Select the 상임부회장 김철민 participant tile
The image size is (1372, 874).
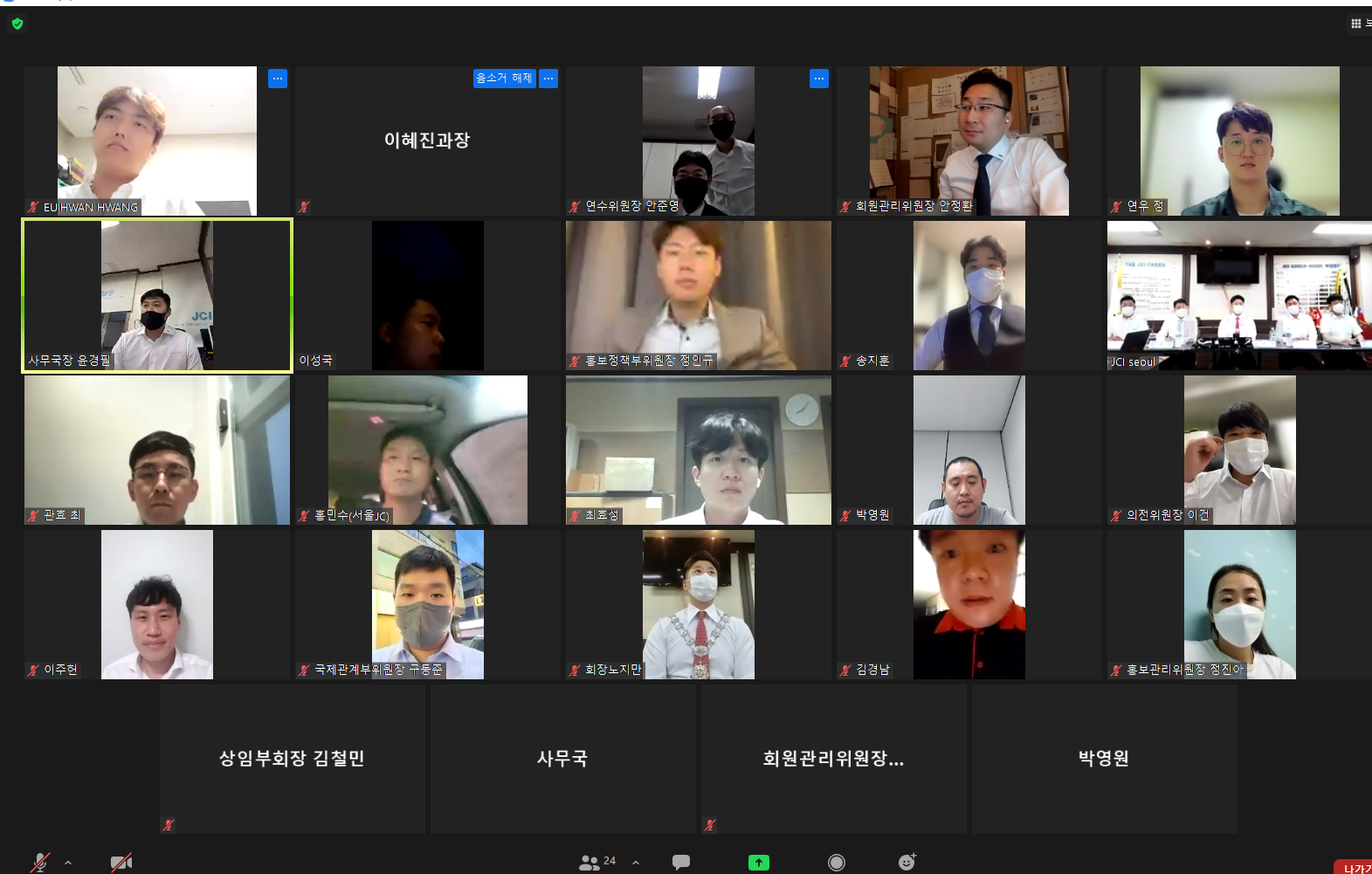click(x=292, y=758)
